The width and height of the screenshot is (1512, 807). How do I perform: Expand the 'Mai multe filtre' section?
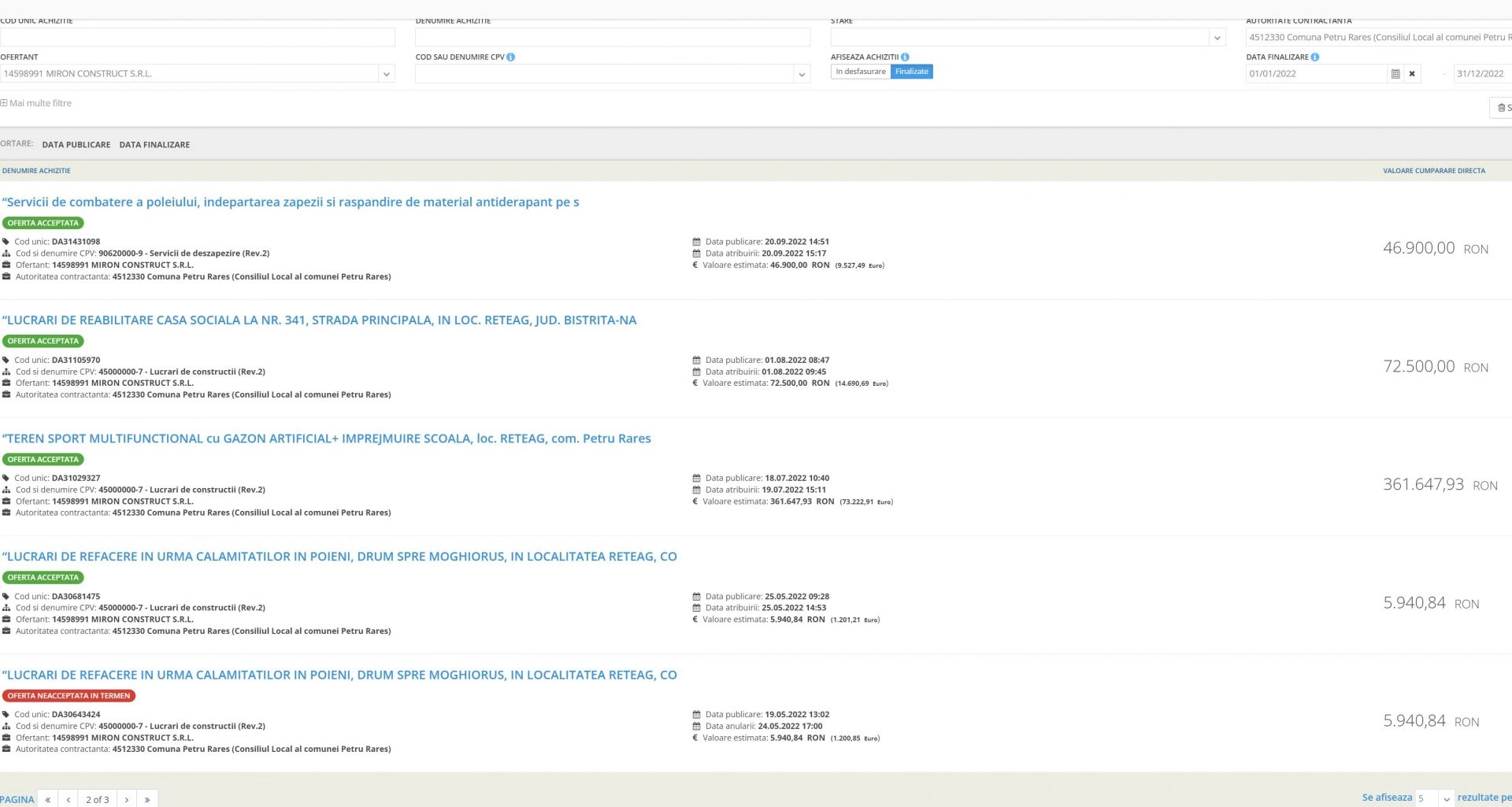click(x=36, y=103)
